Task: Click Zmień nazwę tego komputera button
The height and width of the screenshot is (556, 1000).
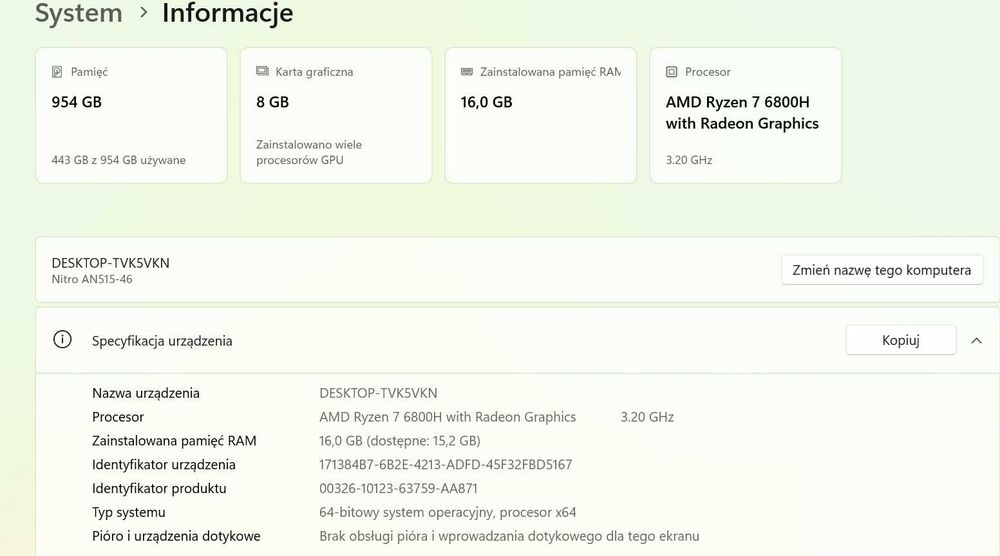Action: [881, 270]
